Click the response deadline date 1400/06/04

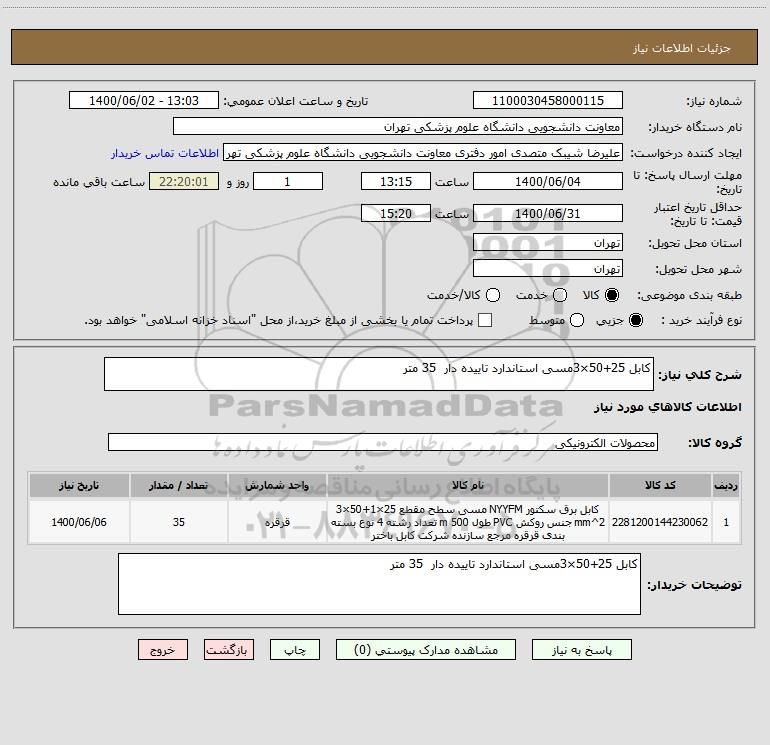(x=548, y=181)
